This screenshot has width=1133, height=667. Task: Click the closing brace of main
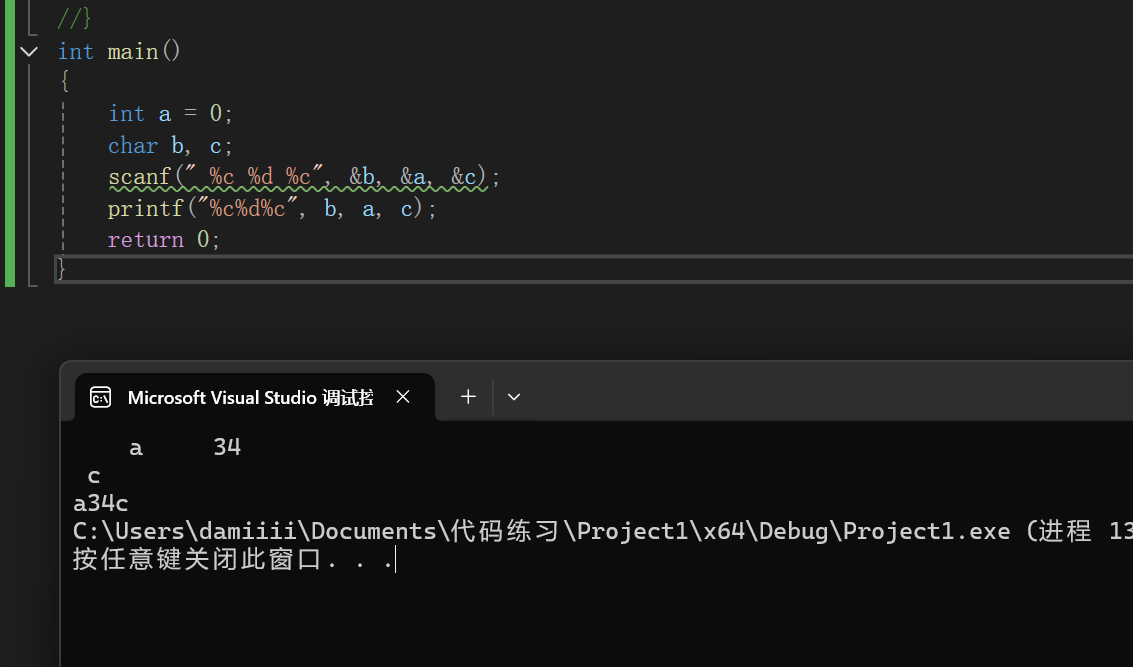[x=61, y=269]
